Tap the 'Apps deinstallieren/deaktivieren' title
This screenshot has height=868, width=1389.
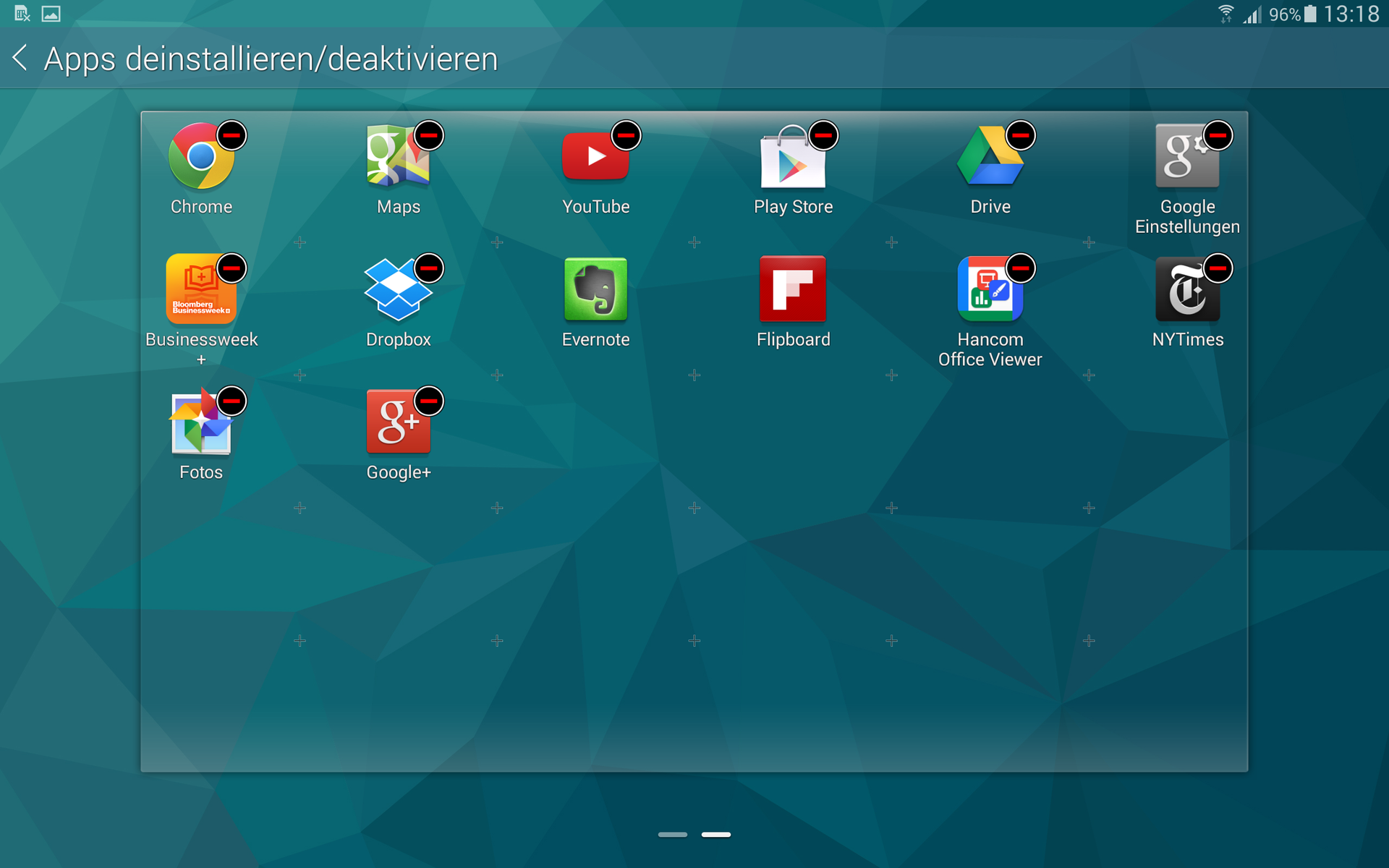point(271,59)
